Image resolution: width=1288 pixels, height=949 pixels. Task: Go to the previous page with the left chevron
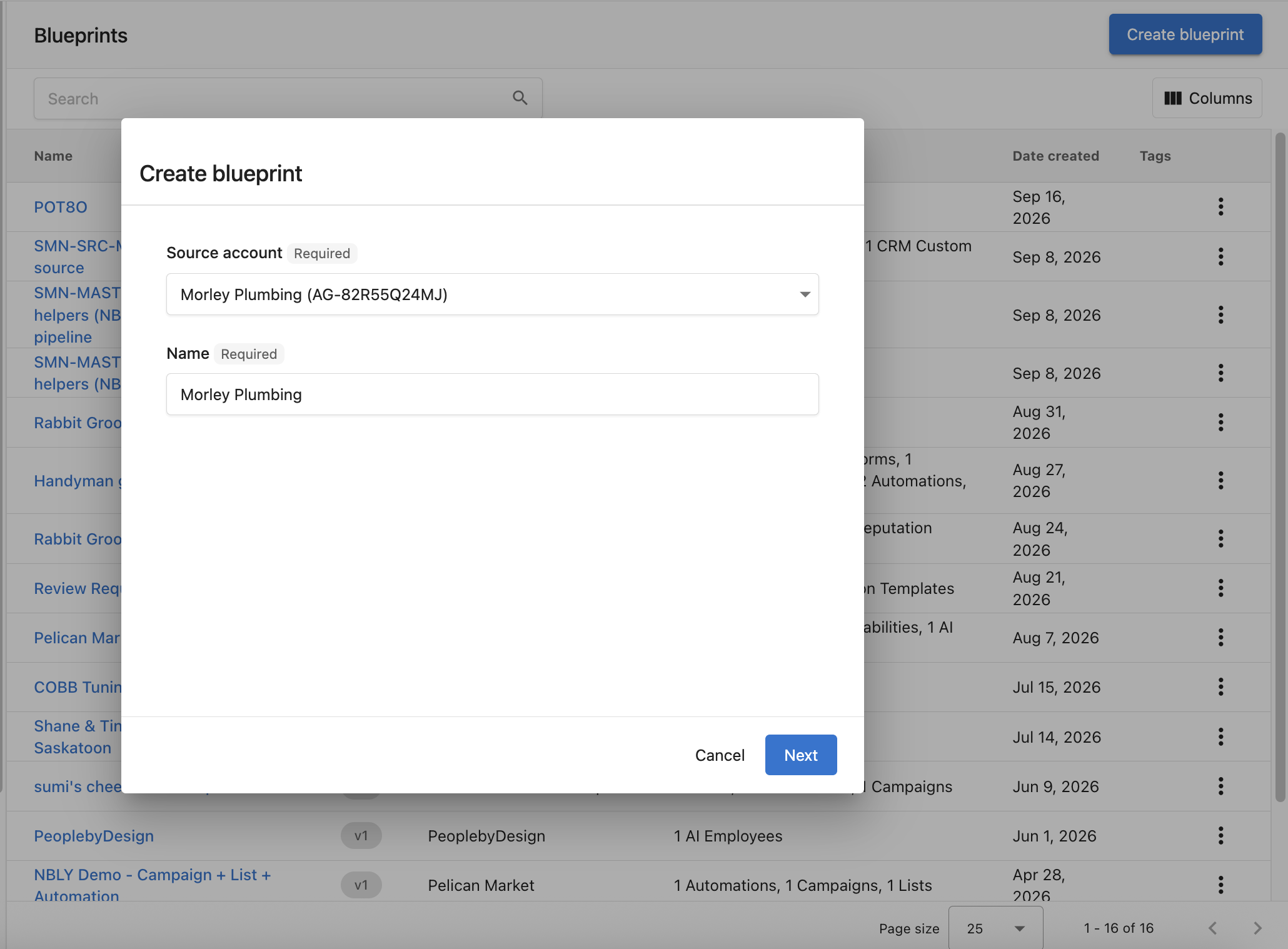point(1213,928)
